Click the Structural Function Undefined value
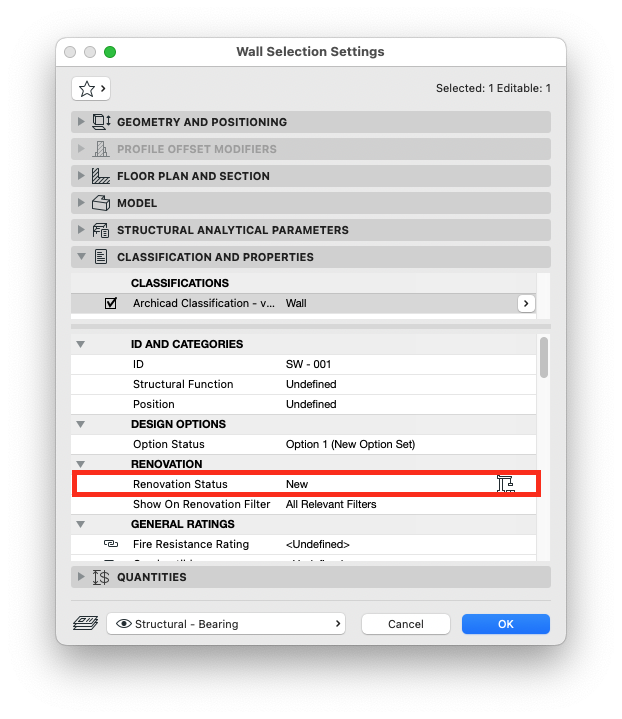The image size is (622, 719). click(x=311, y=384)
